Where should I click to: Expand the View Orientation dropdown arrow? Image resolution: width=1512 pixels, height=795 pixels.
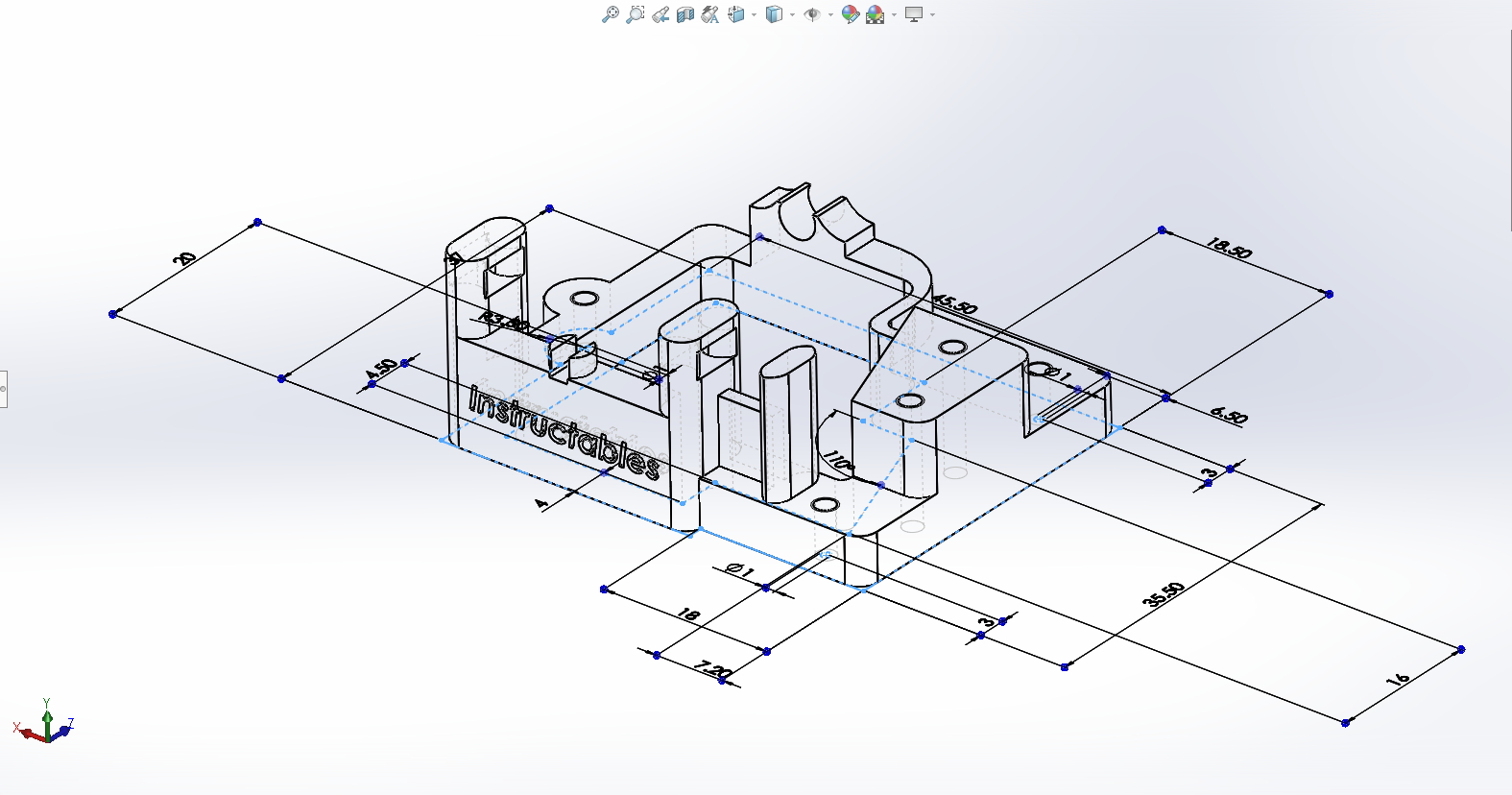point(754,14)
